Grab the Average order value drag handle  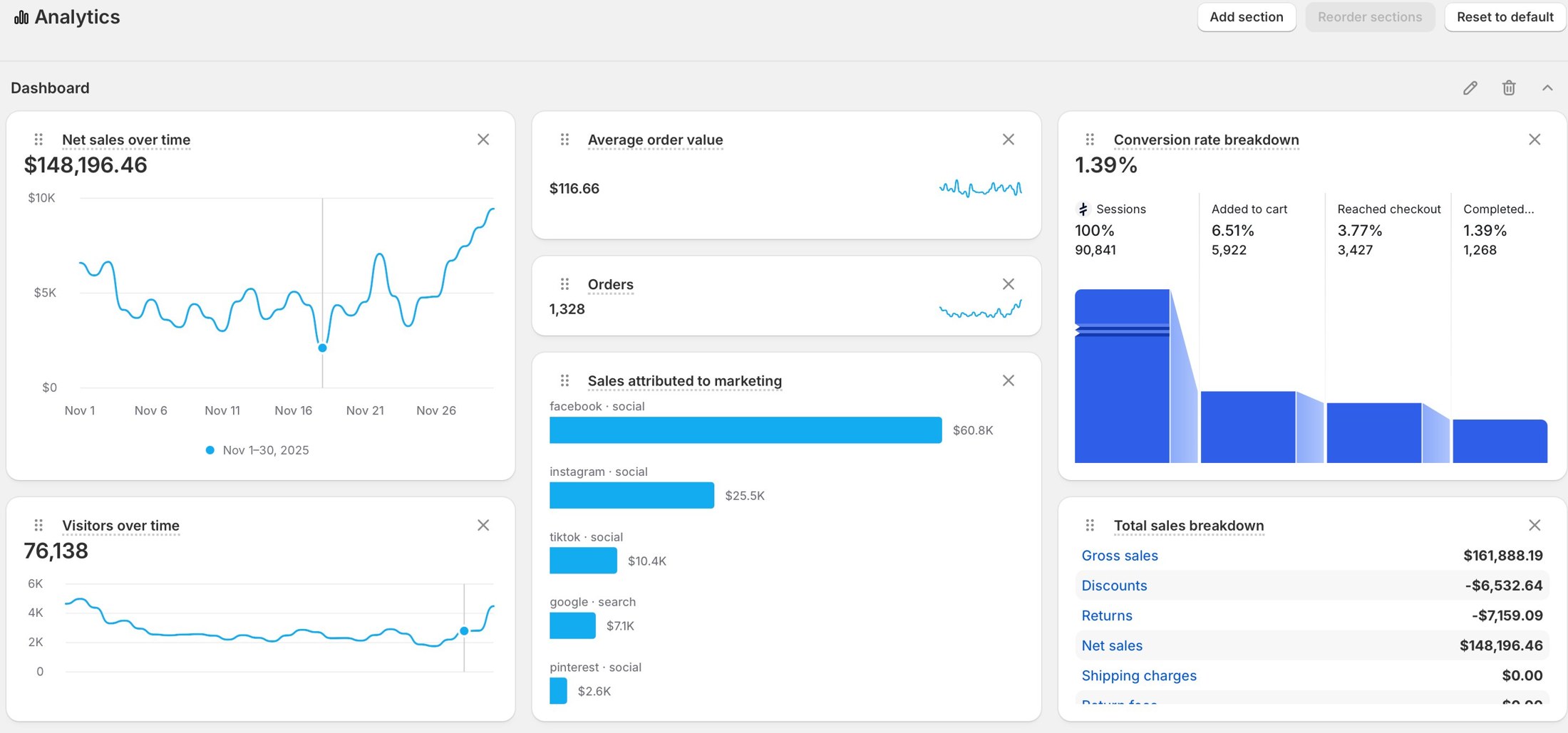[565, 139]
